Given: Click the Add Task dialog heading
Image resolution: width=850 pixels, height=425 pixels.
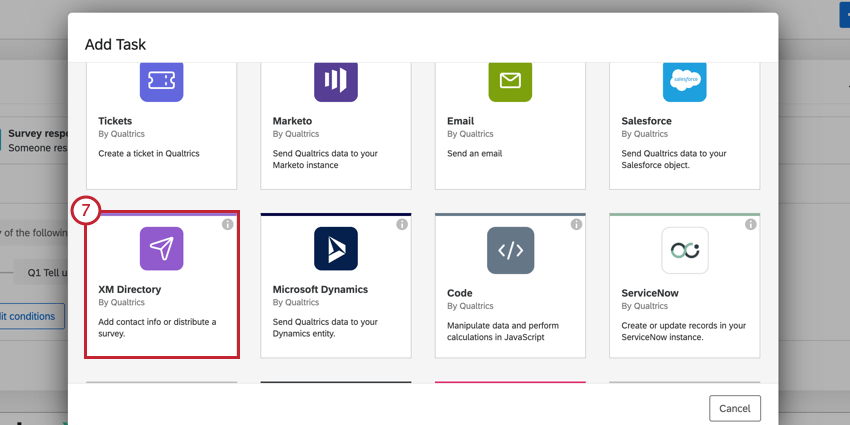Looking at the screenshot, I should coord(115,44).
